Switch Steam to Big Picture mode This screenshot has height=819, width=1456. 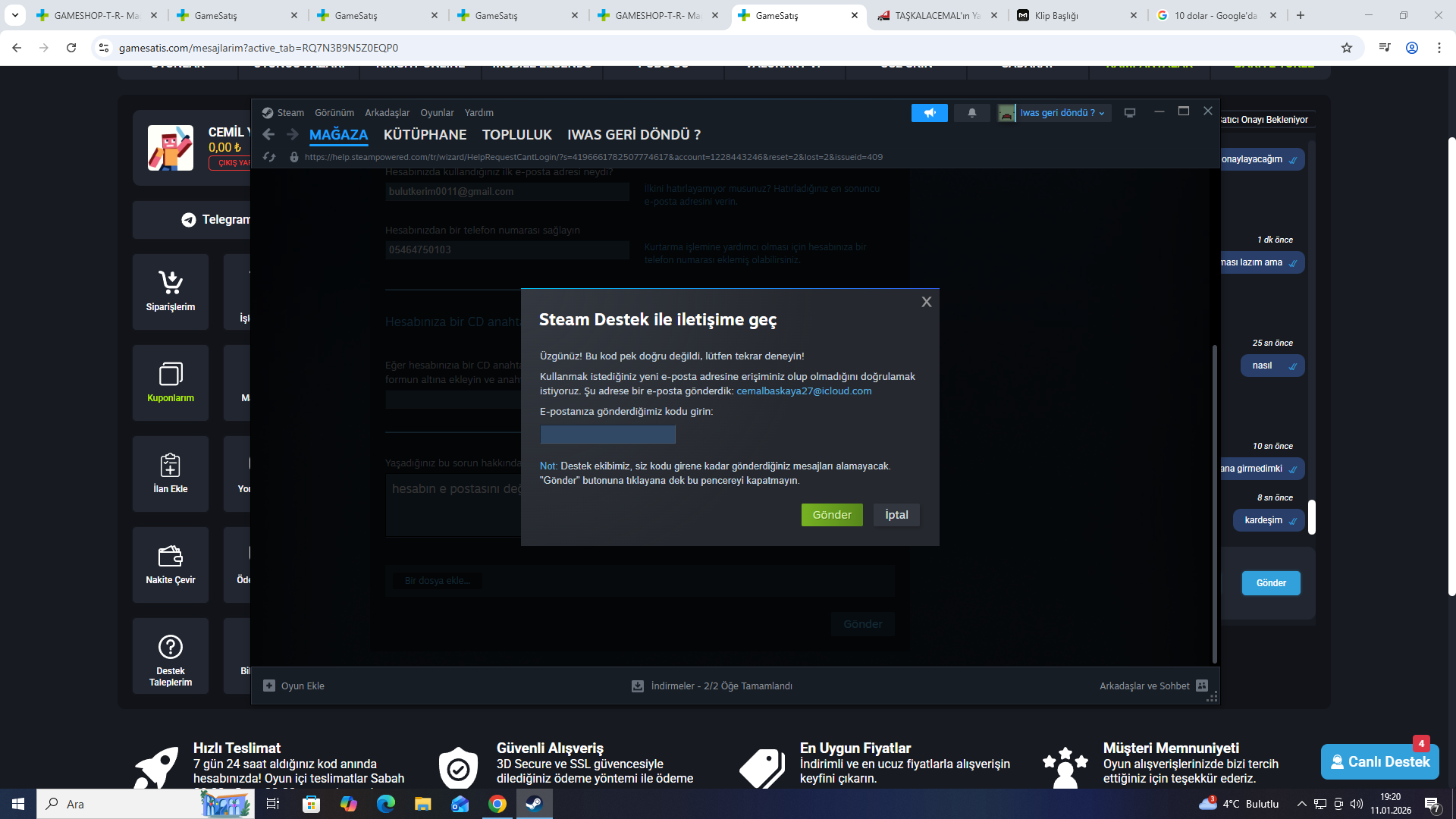click(x=1130, y=113)
